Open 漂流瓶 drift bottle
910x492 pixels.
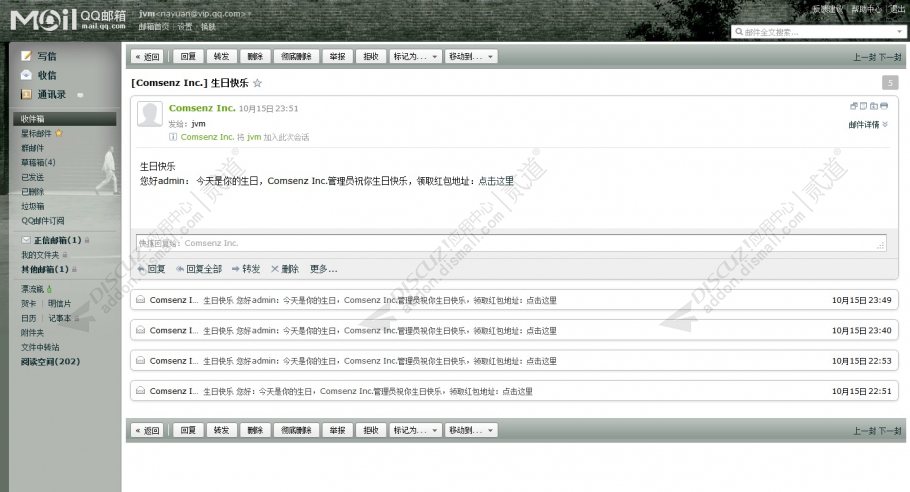(32, 289)
